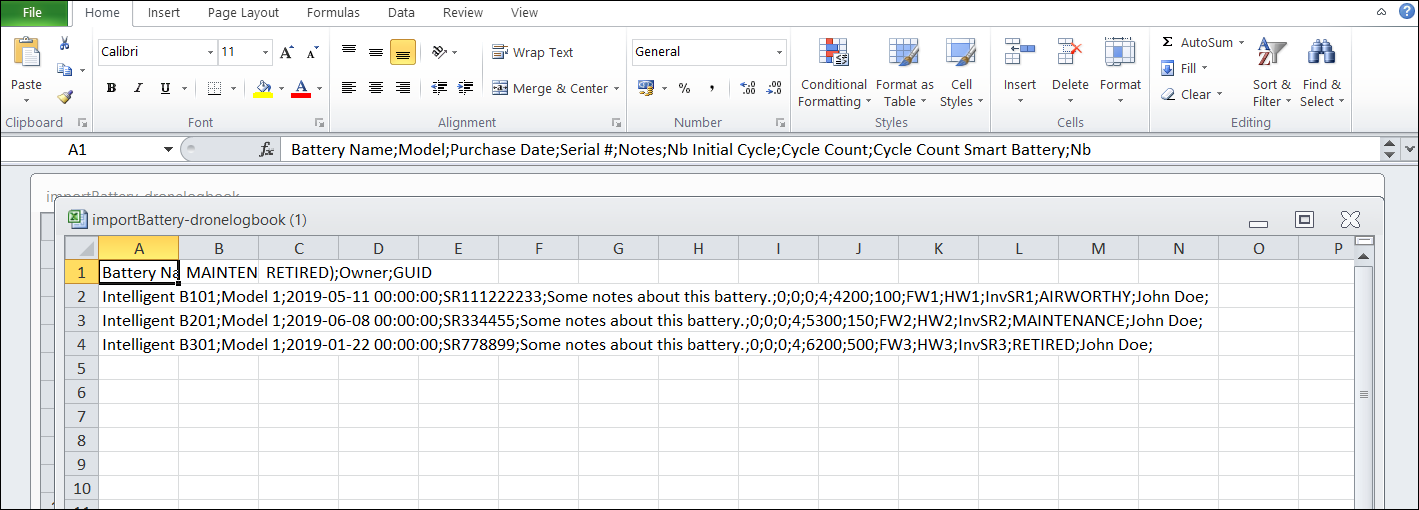Switch to View tab

point(524,13)
